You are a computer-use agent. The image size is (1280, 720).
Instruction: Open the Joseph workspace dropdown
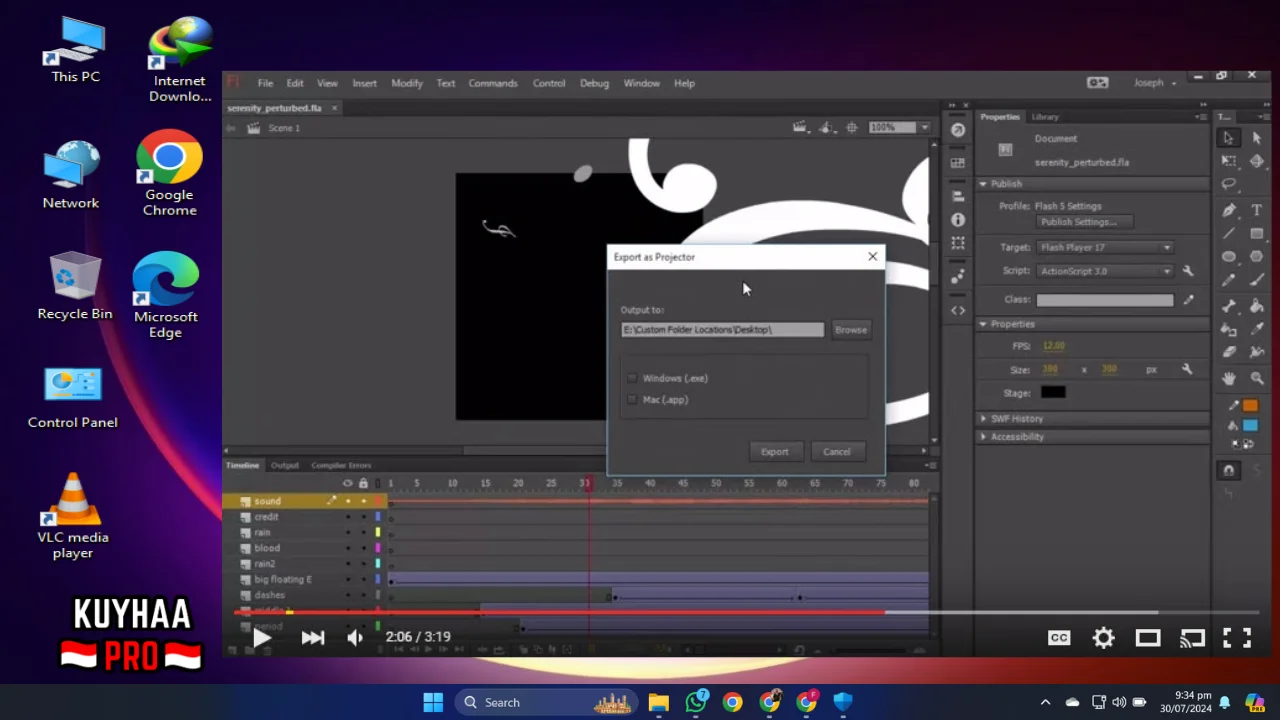pos(1155,83)
